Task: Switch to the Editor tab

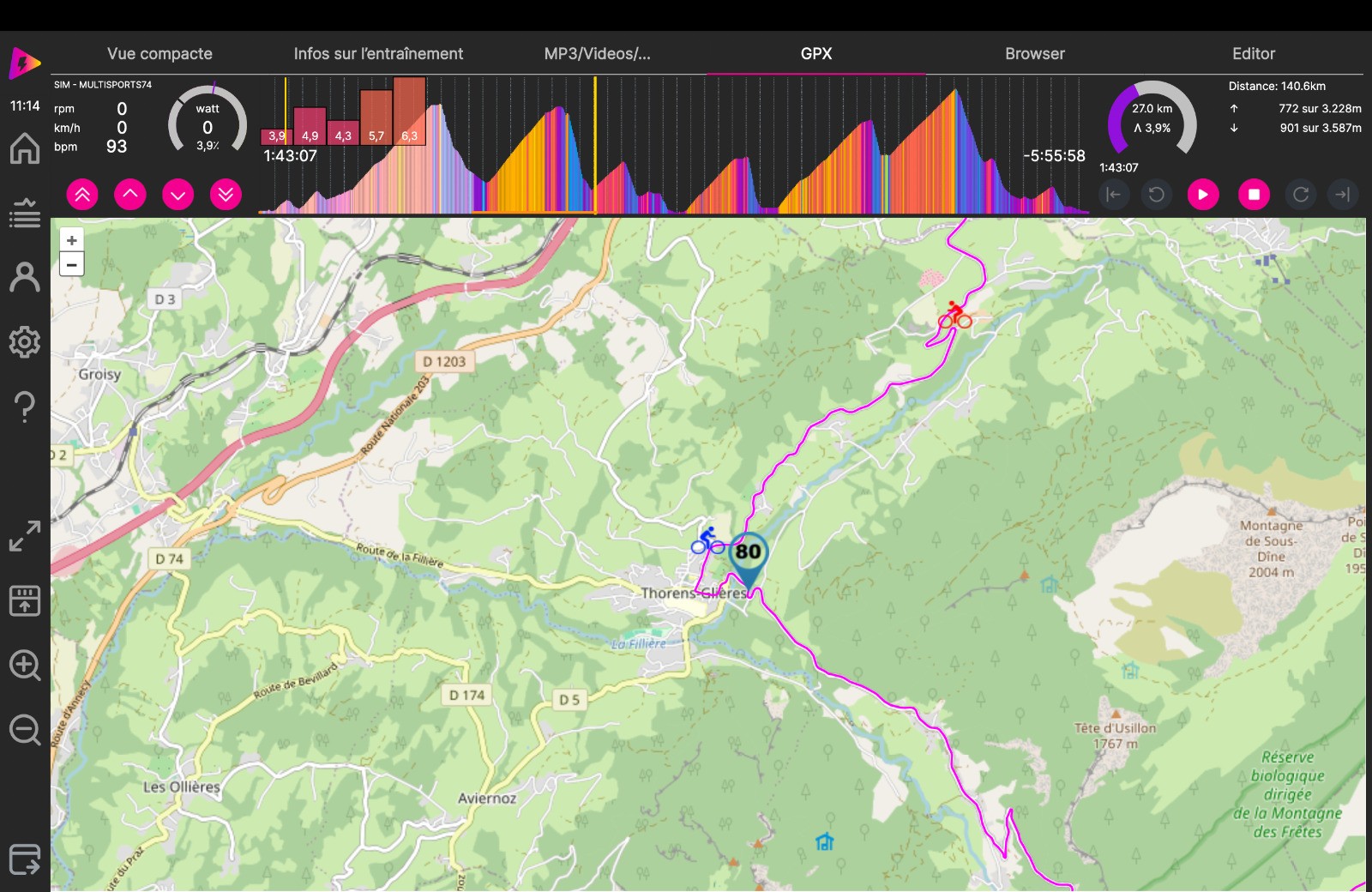Action: click(1253, 53)
